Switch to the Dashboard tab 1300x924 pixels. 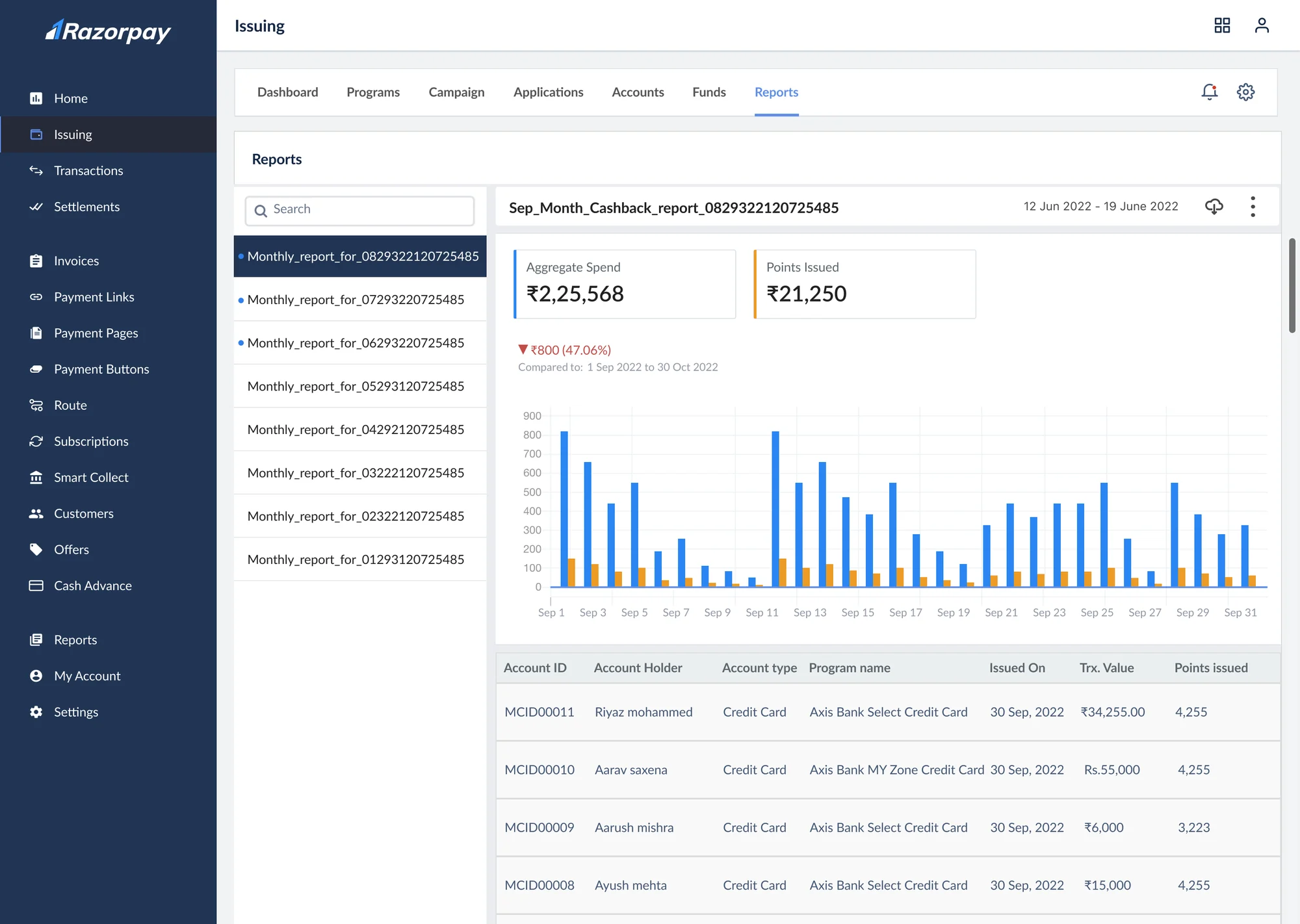click(288, 92)
